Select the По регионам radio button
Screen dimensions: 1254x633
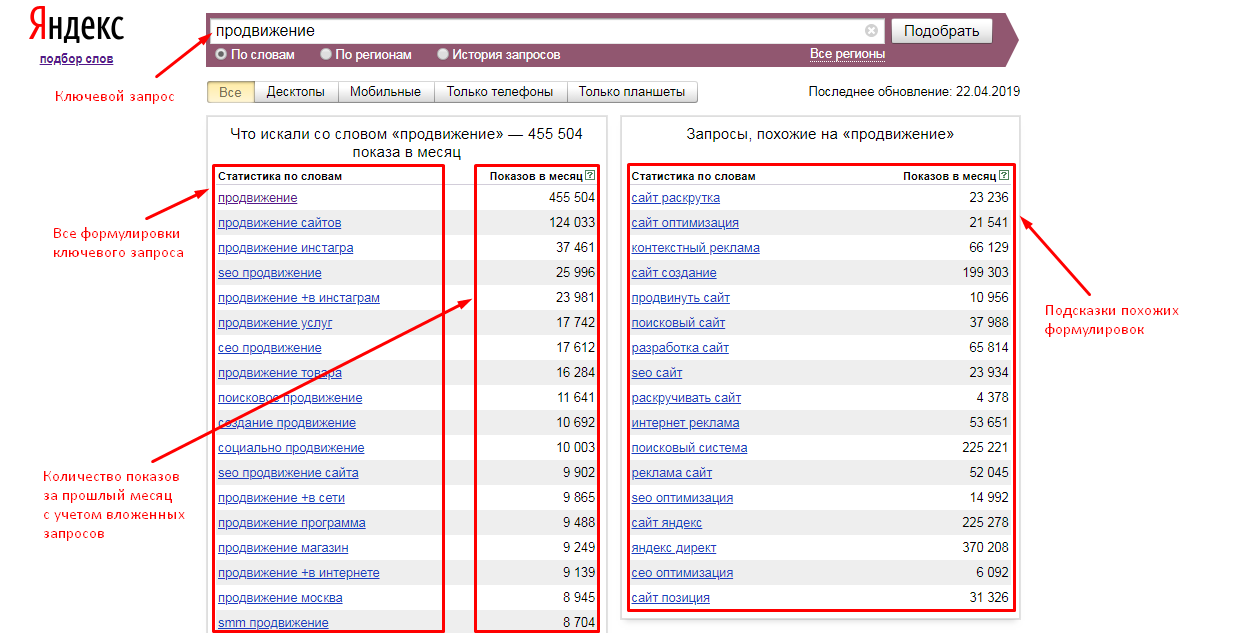[325, 54]
